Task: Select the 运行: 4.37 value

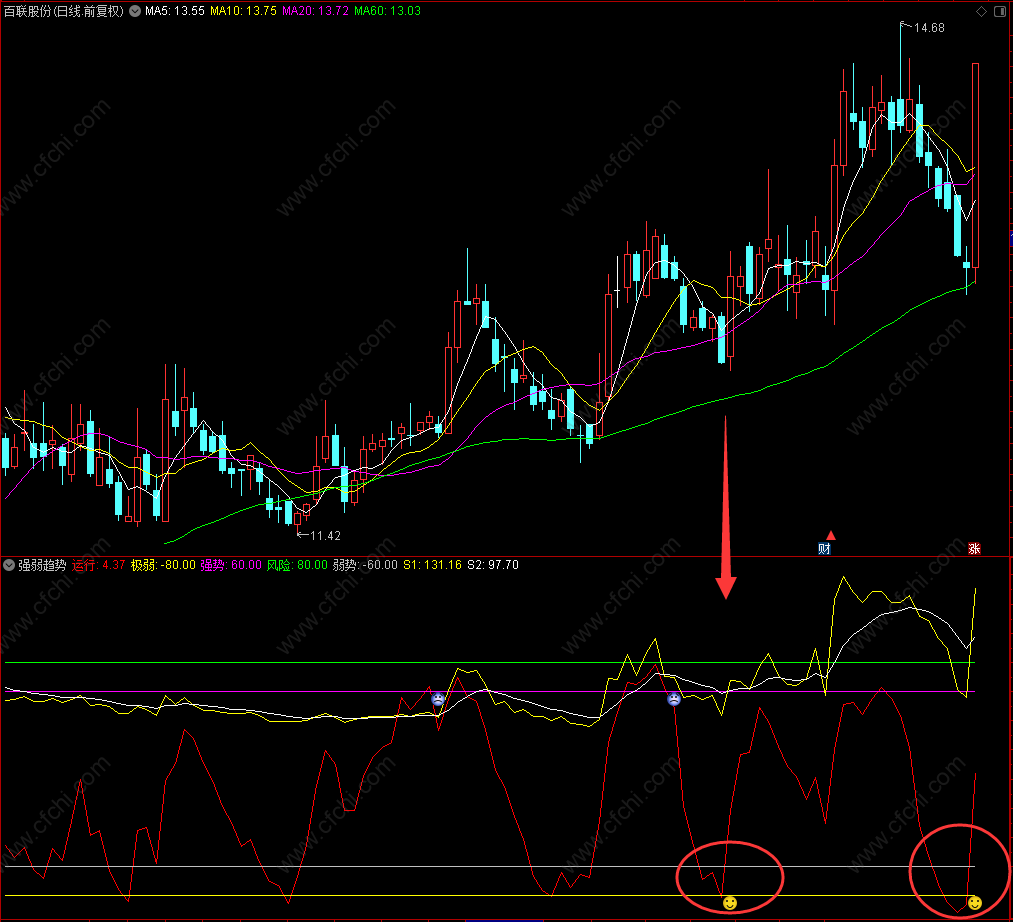Action: [x=98, y=565]
